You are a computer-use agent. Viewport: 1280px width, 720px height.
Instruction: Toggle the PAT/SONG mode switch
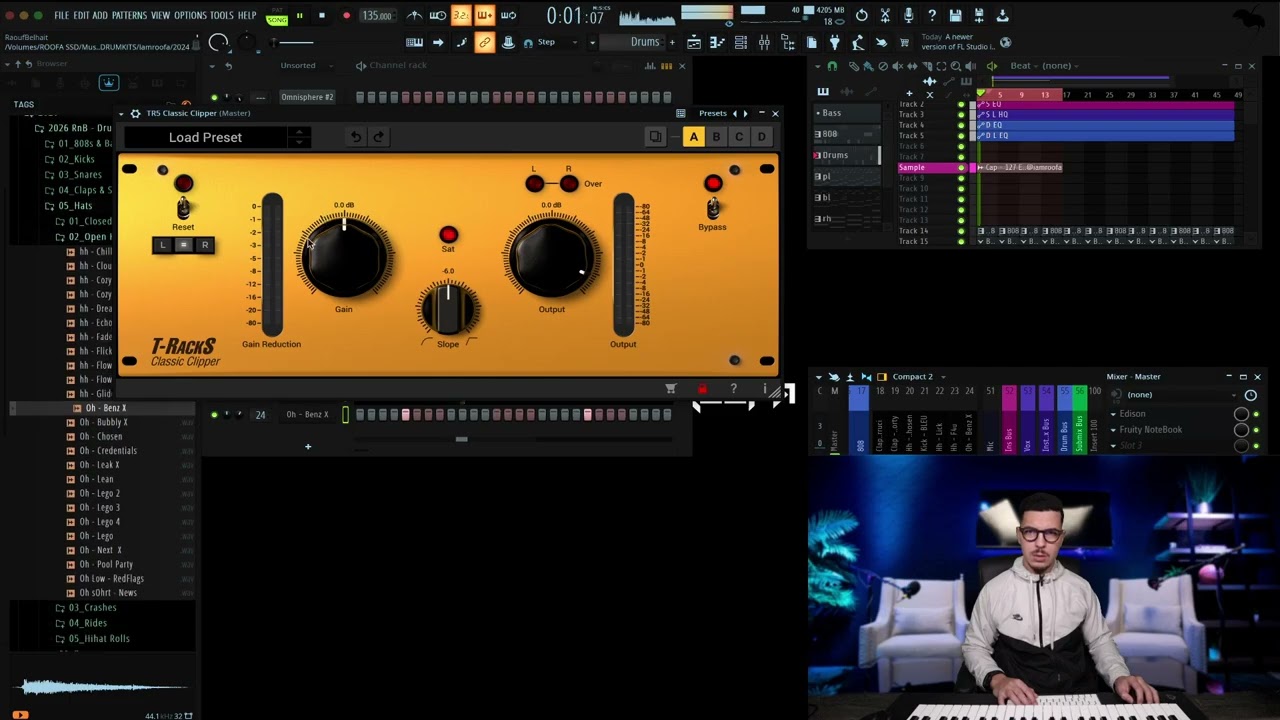277,16
